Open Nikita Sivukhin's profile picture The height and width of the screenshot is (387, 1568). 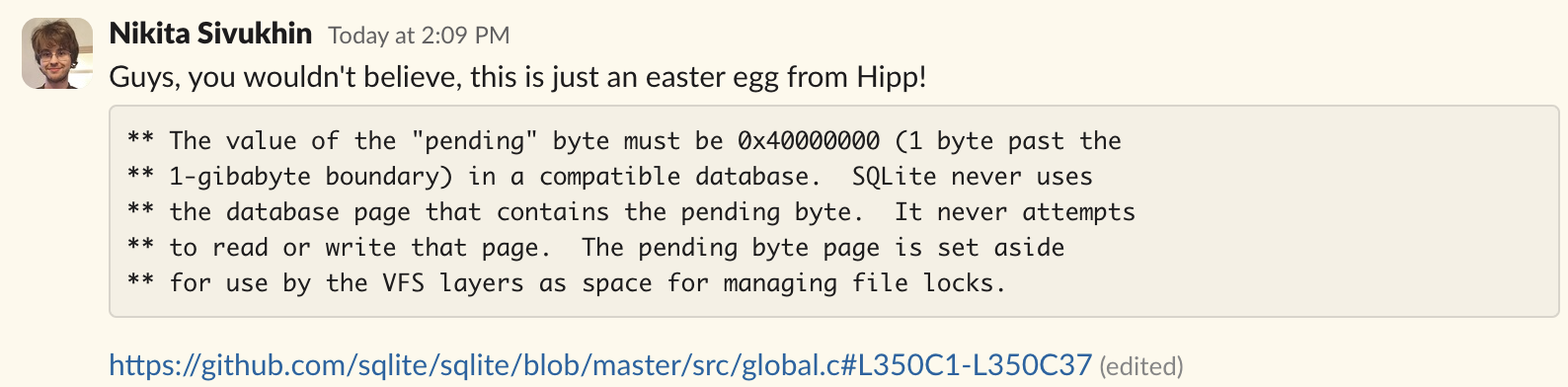click(x=57, y=53)
